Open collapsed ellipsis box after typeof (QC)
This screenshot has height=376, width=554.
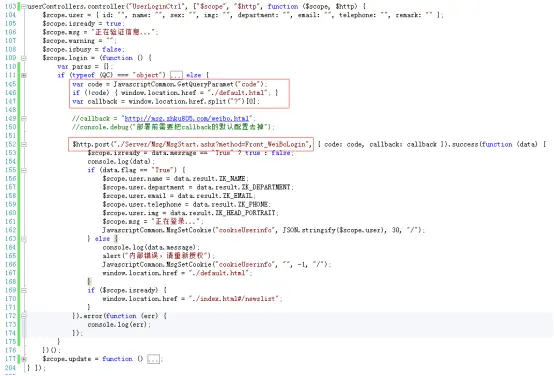tap(176, 75)
